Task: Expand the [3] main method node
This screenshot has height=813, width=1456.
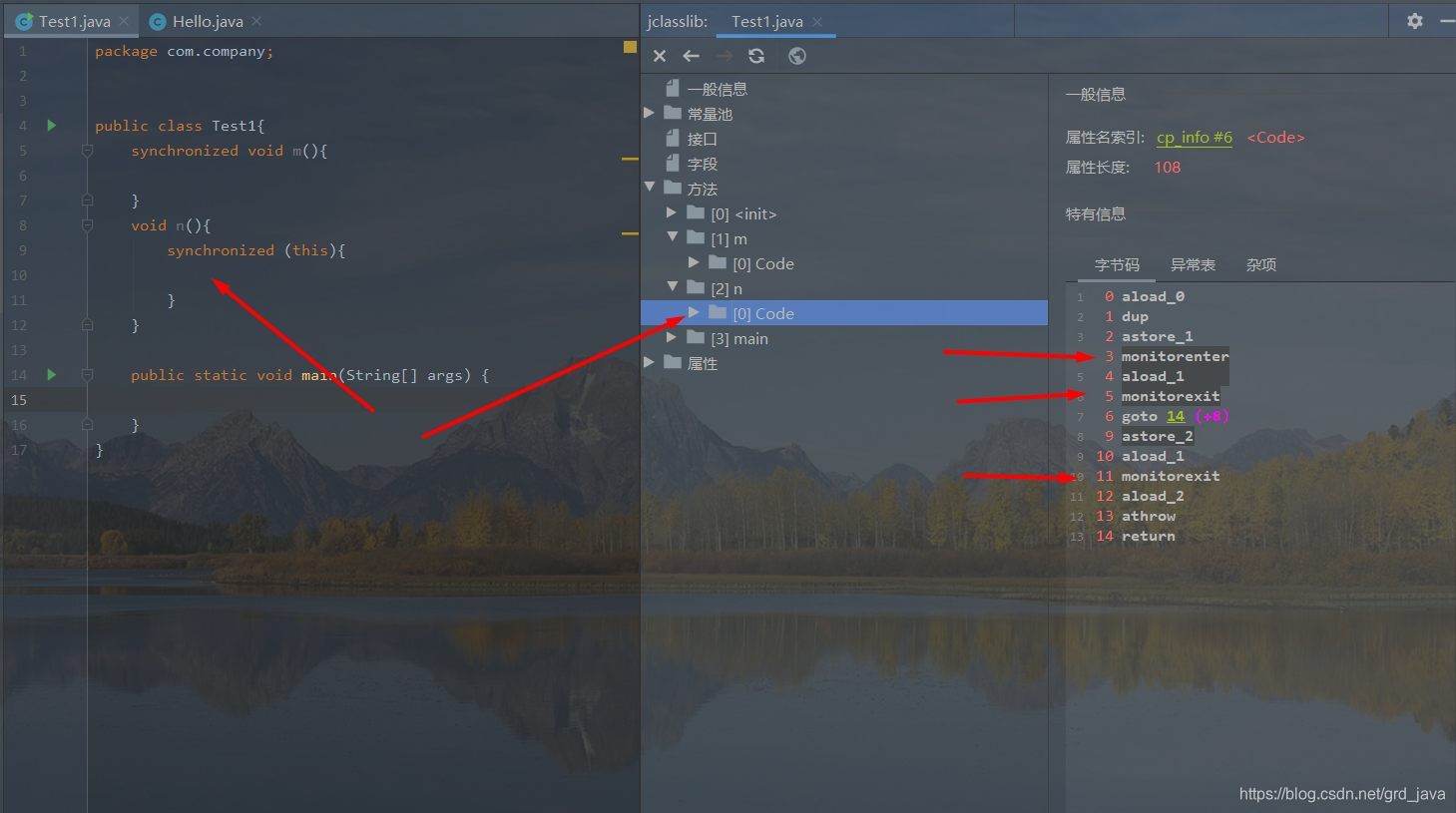Action: pyautogui.click(x=672, y=337)
